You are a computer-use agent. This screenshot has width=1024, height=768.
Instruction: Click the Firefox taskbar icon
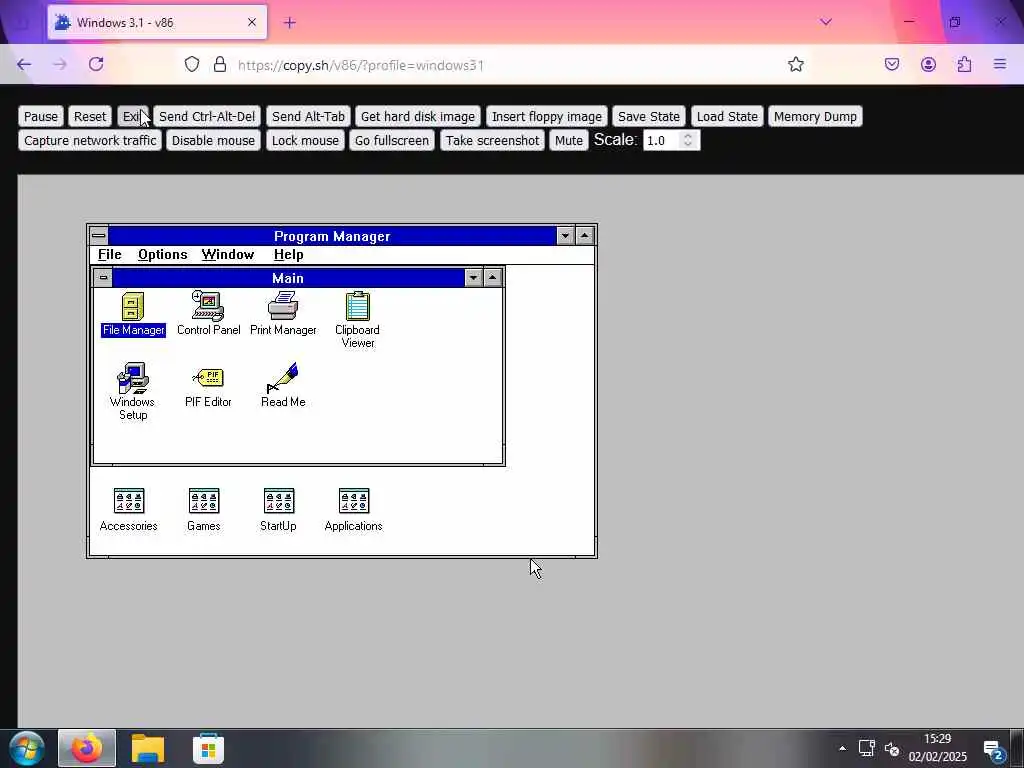click(87, 748)
